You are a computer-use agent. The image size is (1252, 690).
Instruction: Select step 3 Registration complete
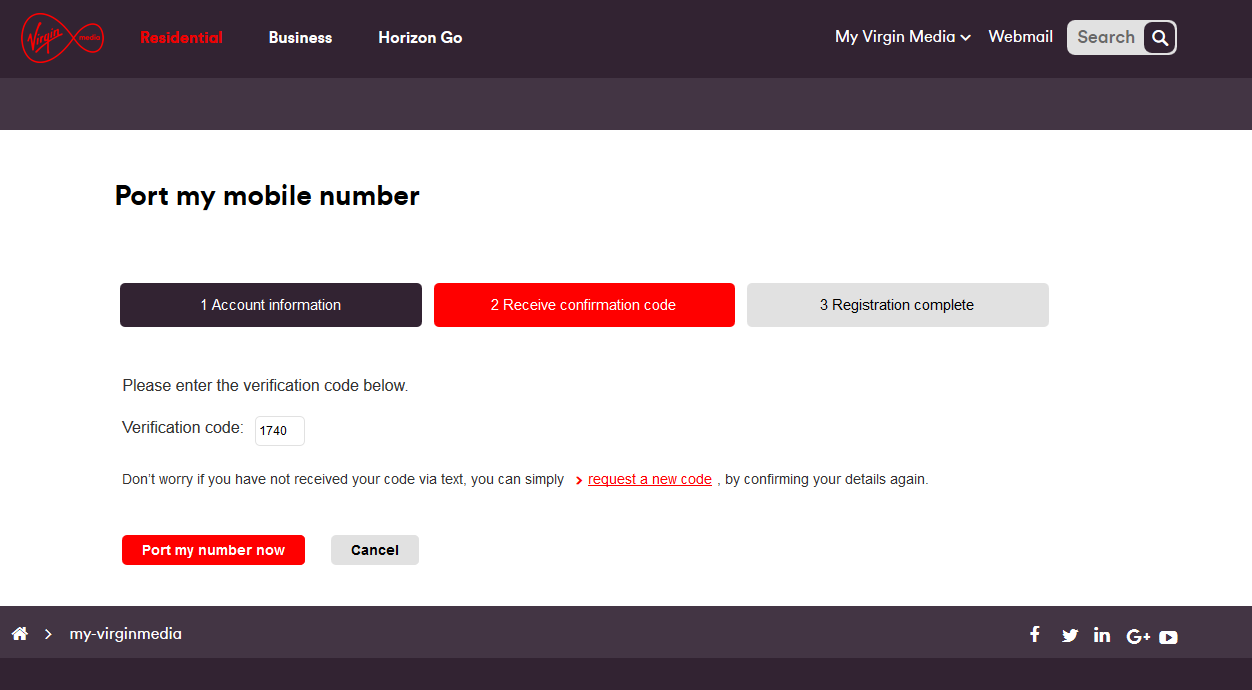(898, 305)
